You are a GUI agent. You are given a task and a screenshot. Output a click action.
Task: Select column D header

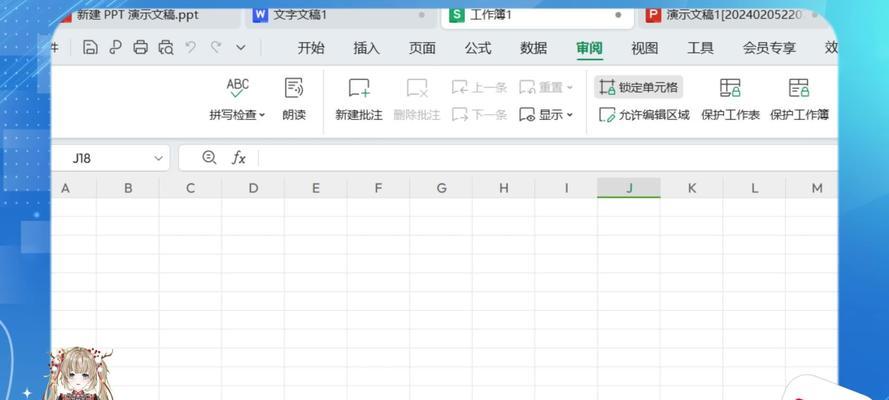(253, 188)
